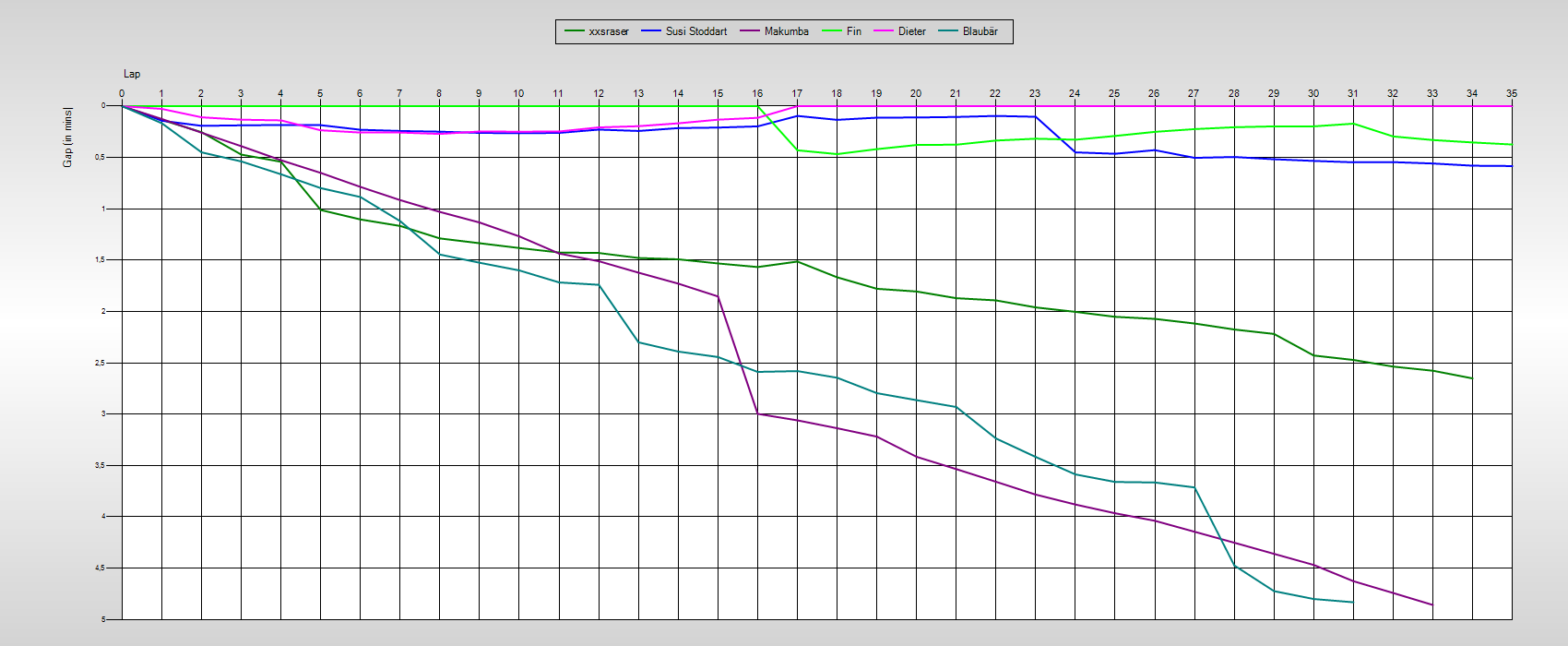Select the lap 0 axis label
This screenshot has width=1568, height=646.
[x=122, y=93]
